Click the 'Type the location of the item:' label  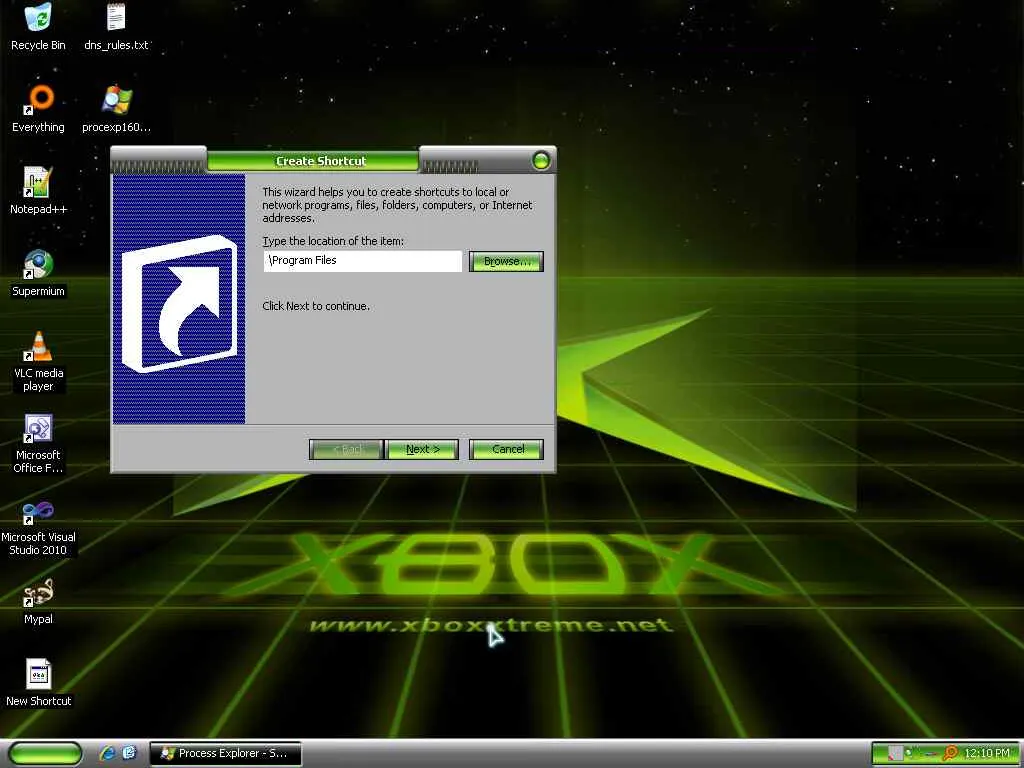(x=333, y=241)
